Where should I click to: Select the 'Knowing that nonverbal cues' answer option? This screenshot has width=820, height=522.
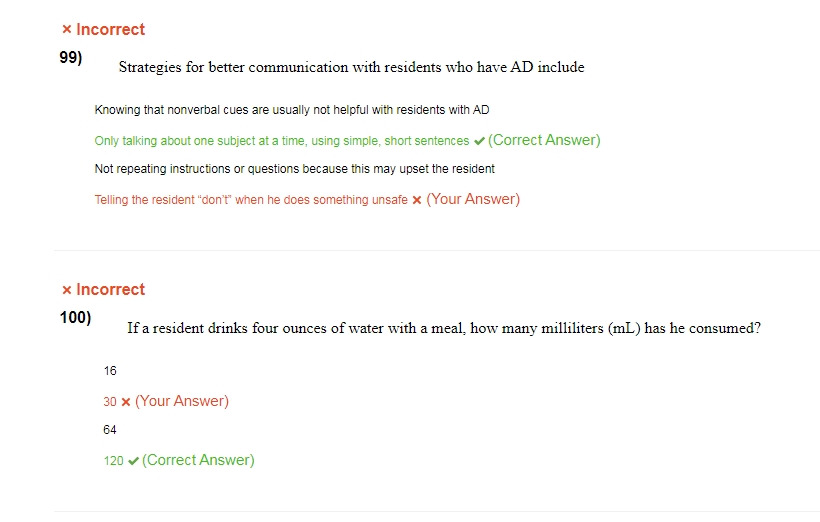tap(292, 110)
